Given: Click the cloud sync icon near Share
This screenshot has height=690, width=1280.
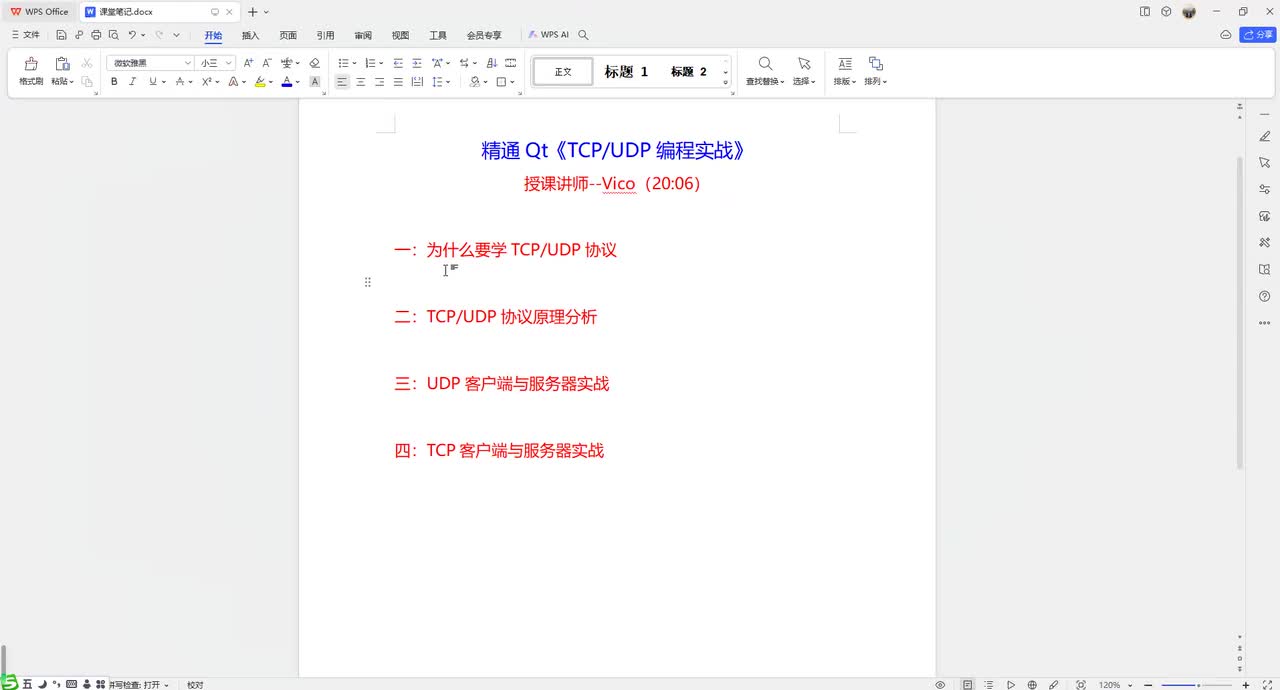Looking at the screenshot, I should (1226, 35).
